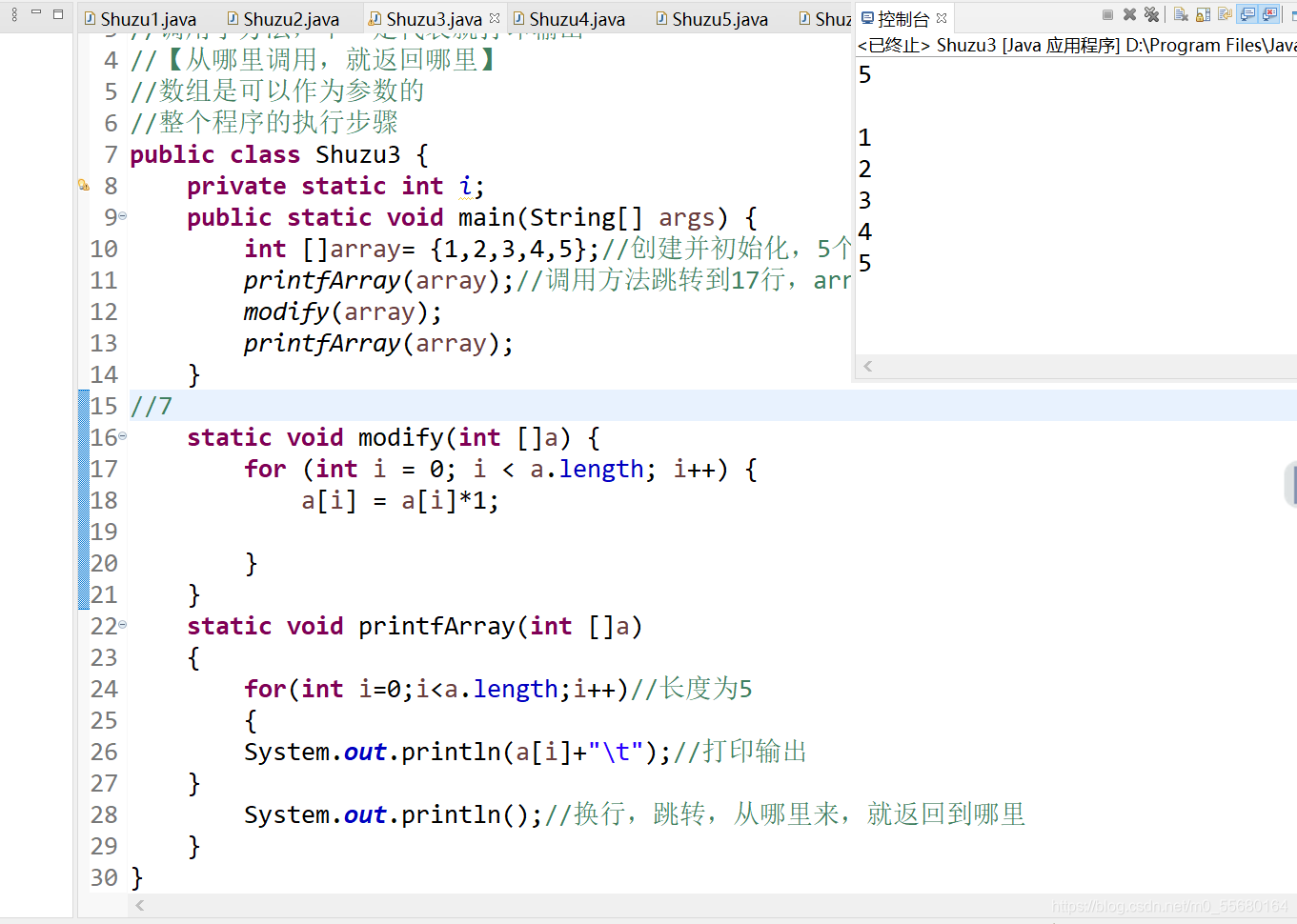Viewport: 1297px width, 924px height.
Task: Click the main method declaration on line 9
Action: (x=472, y=217)
